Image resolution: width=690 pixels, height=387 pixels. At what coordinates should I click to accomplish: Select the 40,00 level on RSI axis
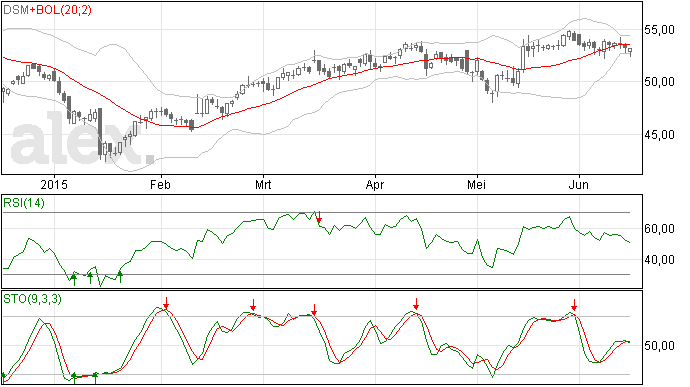coord(659,260)
